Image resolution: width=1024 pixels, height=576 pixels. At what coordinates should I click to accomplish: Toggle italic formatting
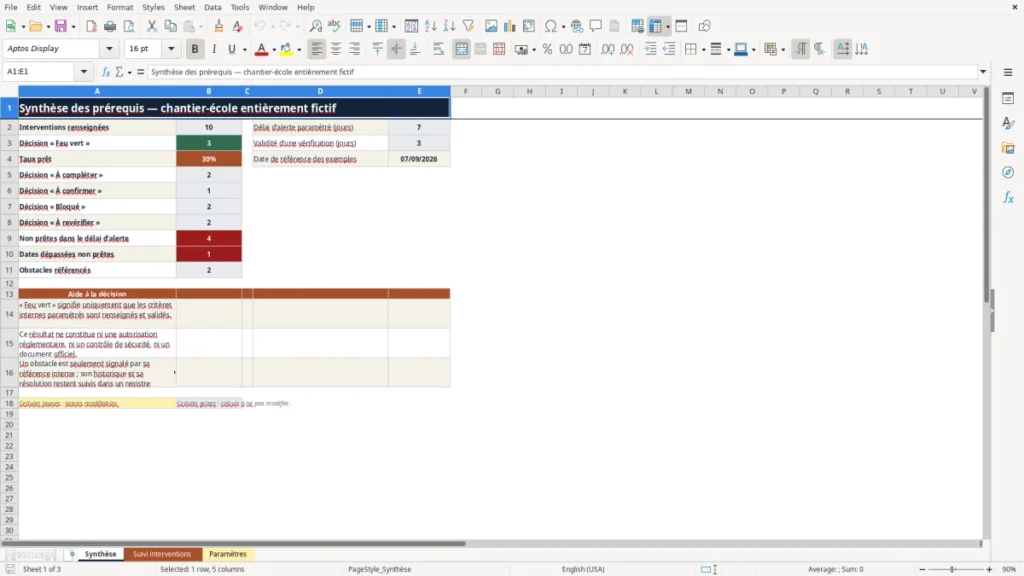point(214,49)
